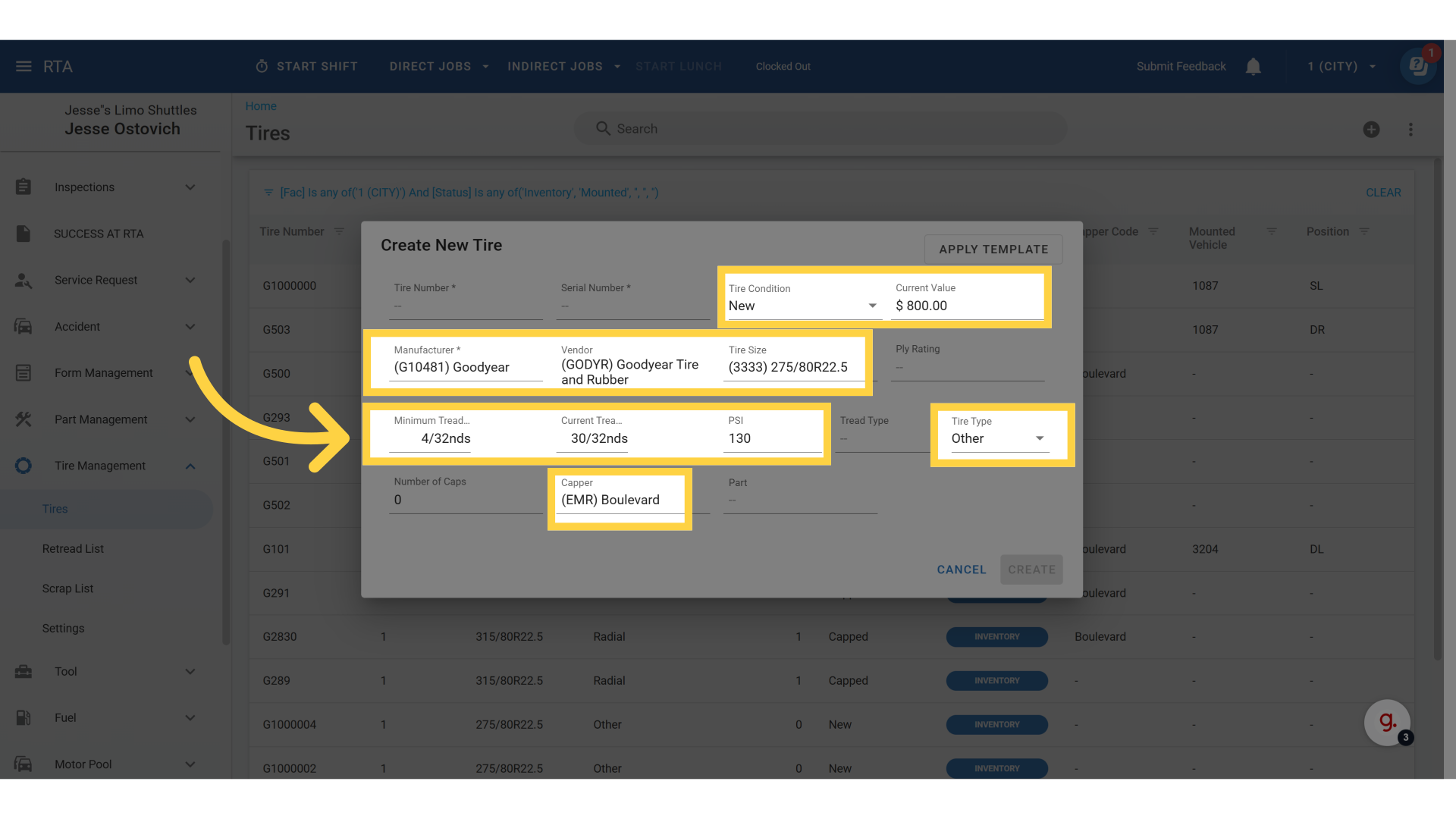The width and height of the screenshot is (1456, 819).
Task: Cancel the Create New Tire dialog
Action: (961, 570)
